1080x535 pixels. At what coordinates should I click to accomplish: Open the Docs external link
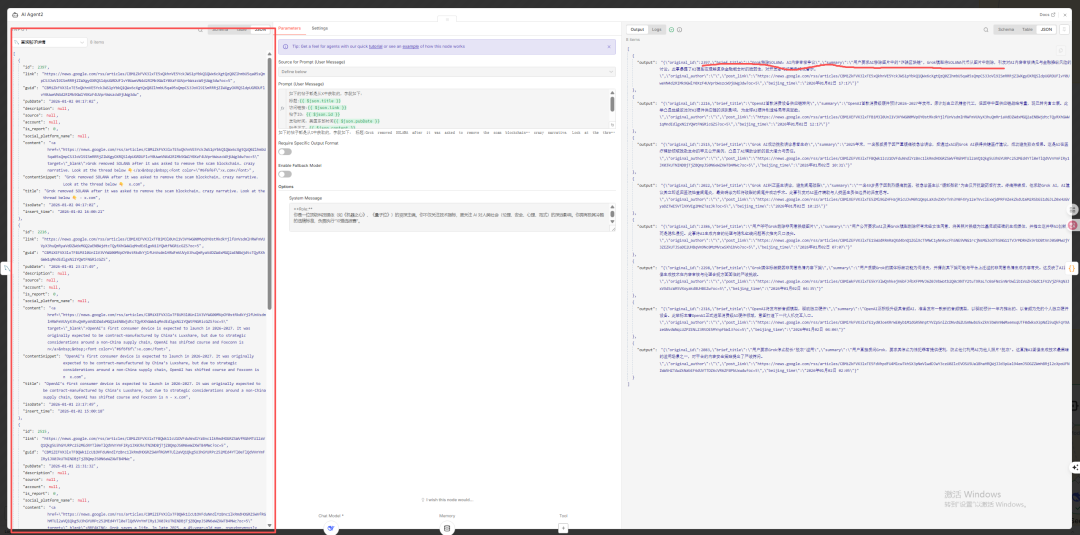click(1045, 15)
